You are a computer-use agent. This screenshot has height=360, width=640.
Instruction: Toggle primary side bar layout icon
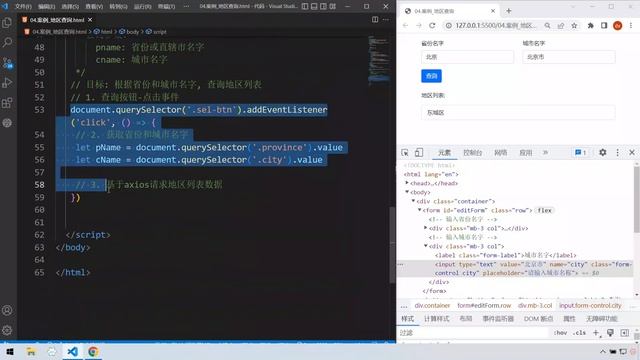305,6
